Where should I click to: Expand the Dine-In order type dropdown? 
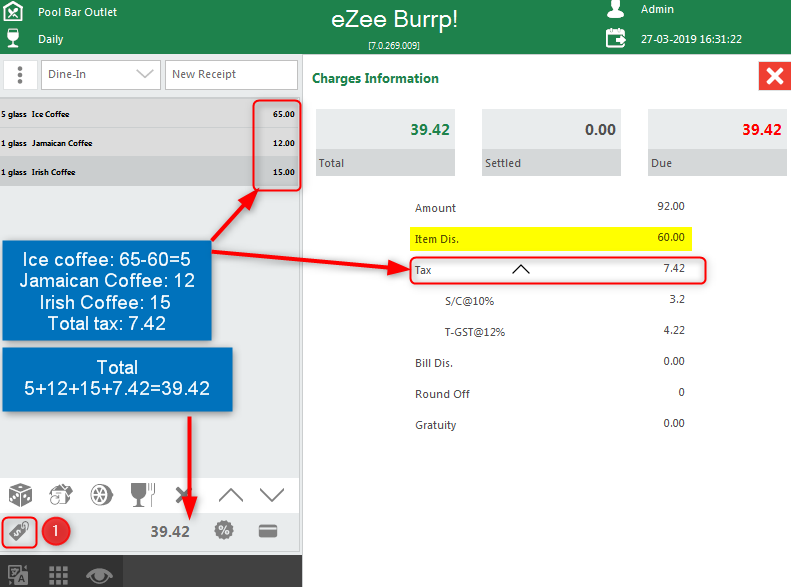point(101,75)
